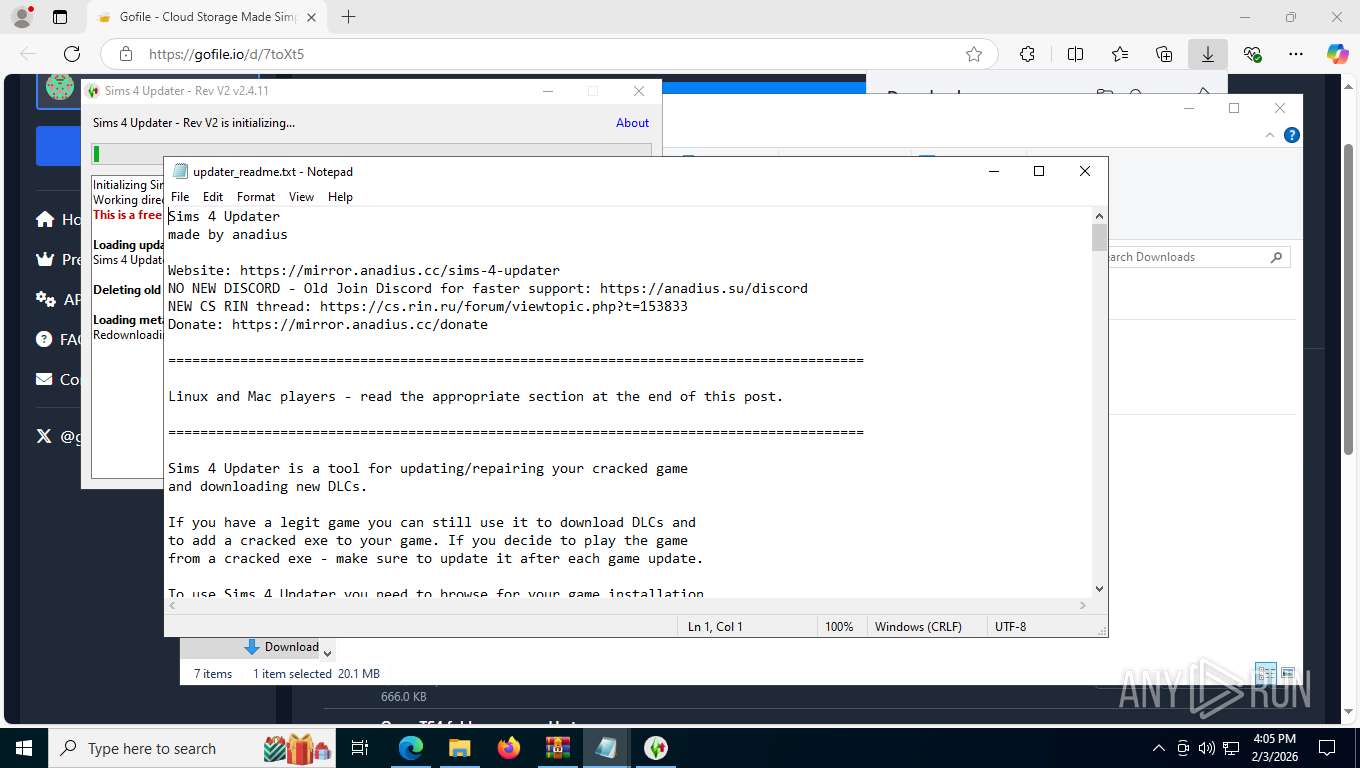Screen dimensions: 1360x768
Task: Click the browser profile avatar
Action: tap(21, 17)
